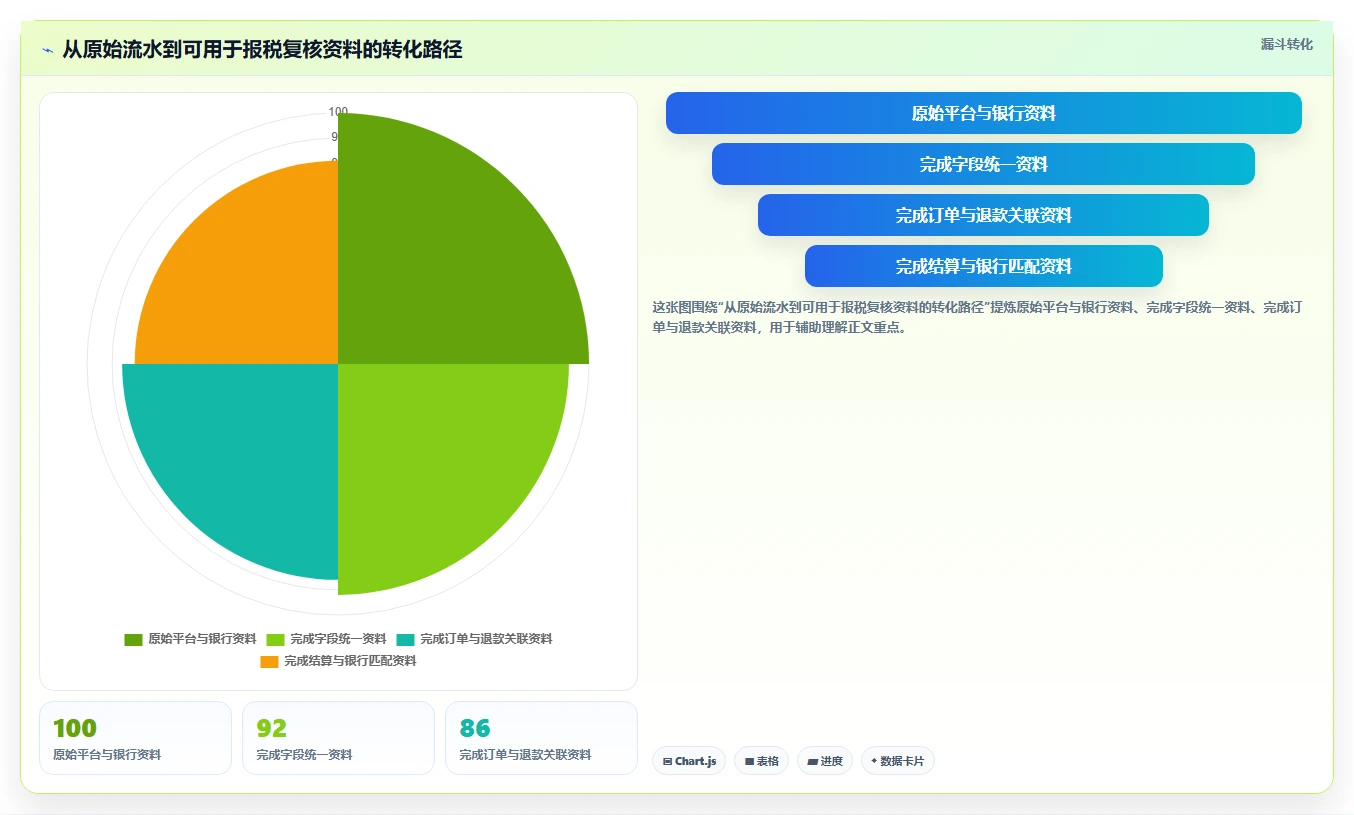Screen dimensions: 1354x815
Task: Open the Chart.js chip
Action: pos(689,761)
